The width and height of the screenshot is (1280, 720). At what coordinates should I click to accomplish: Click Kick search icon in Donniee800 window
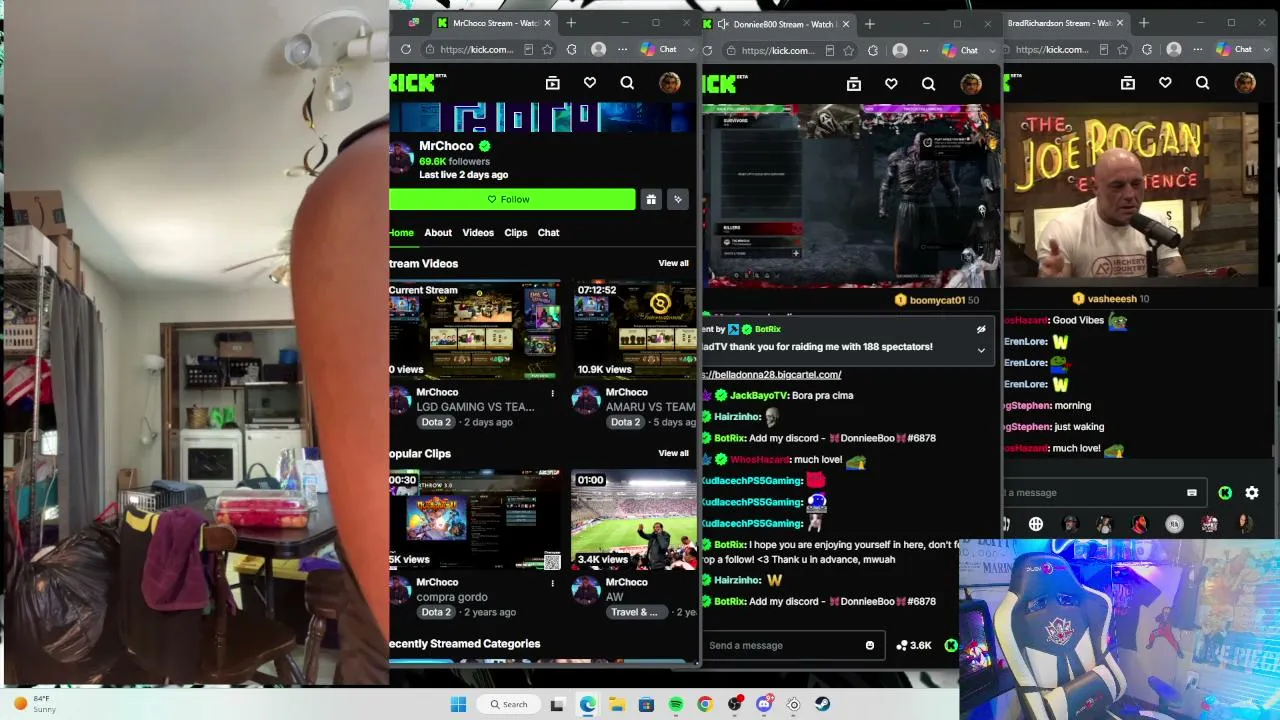(x=928, y=84)
